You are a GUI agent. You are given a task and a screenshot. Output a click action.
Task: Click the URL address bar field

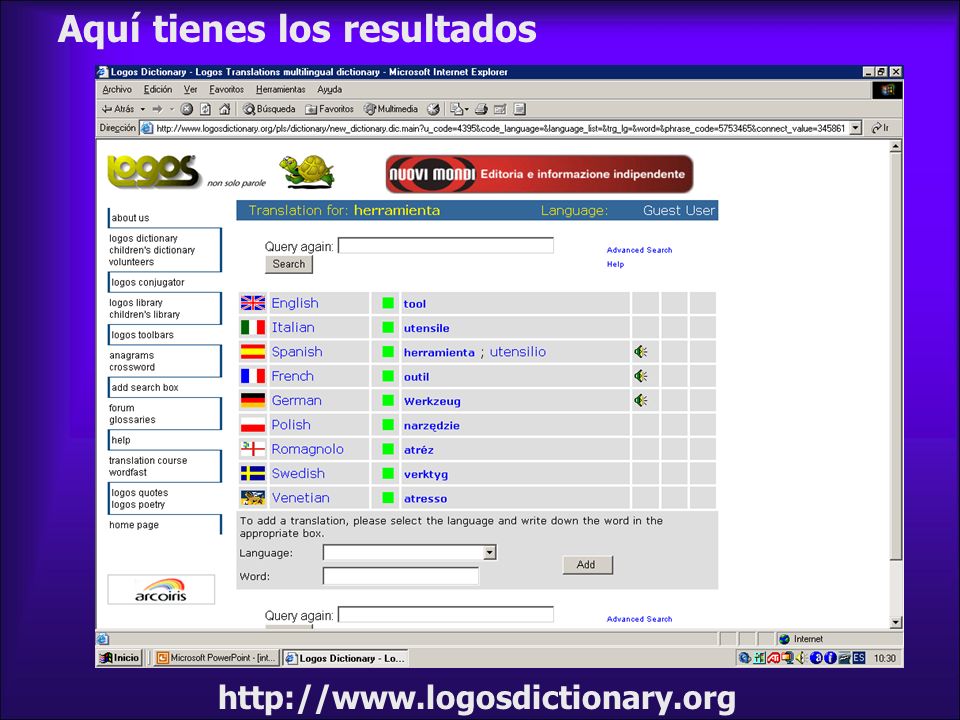coord(500,128)
